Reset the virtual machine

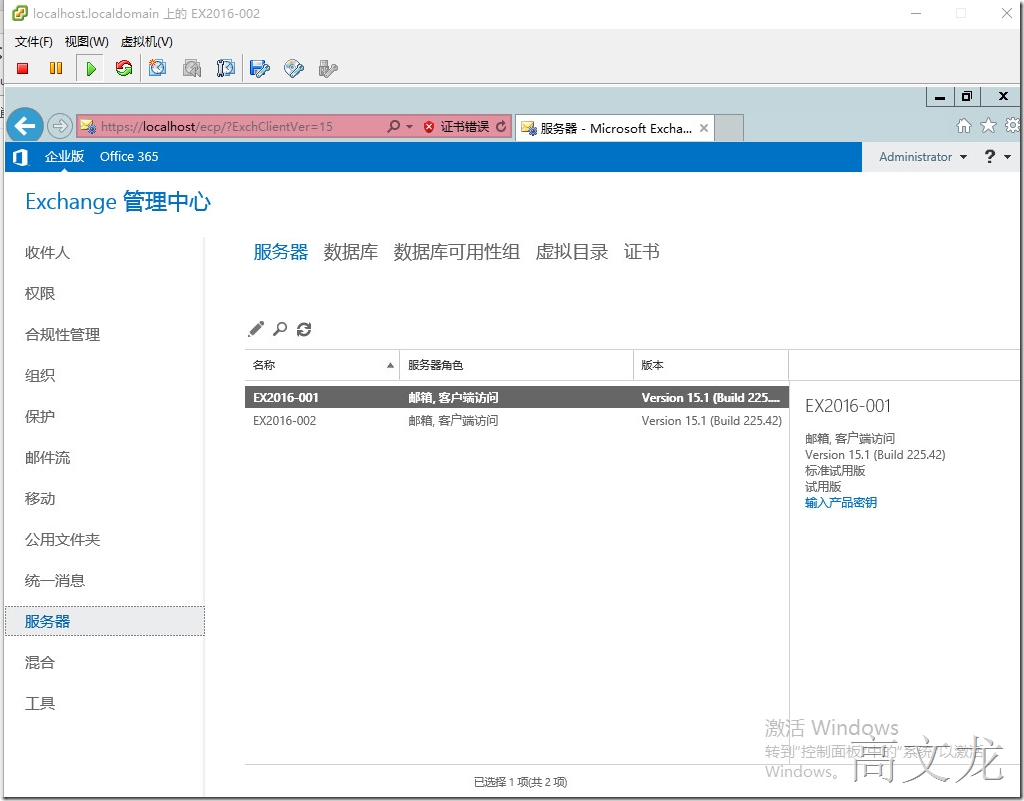point(123,69)
